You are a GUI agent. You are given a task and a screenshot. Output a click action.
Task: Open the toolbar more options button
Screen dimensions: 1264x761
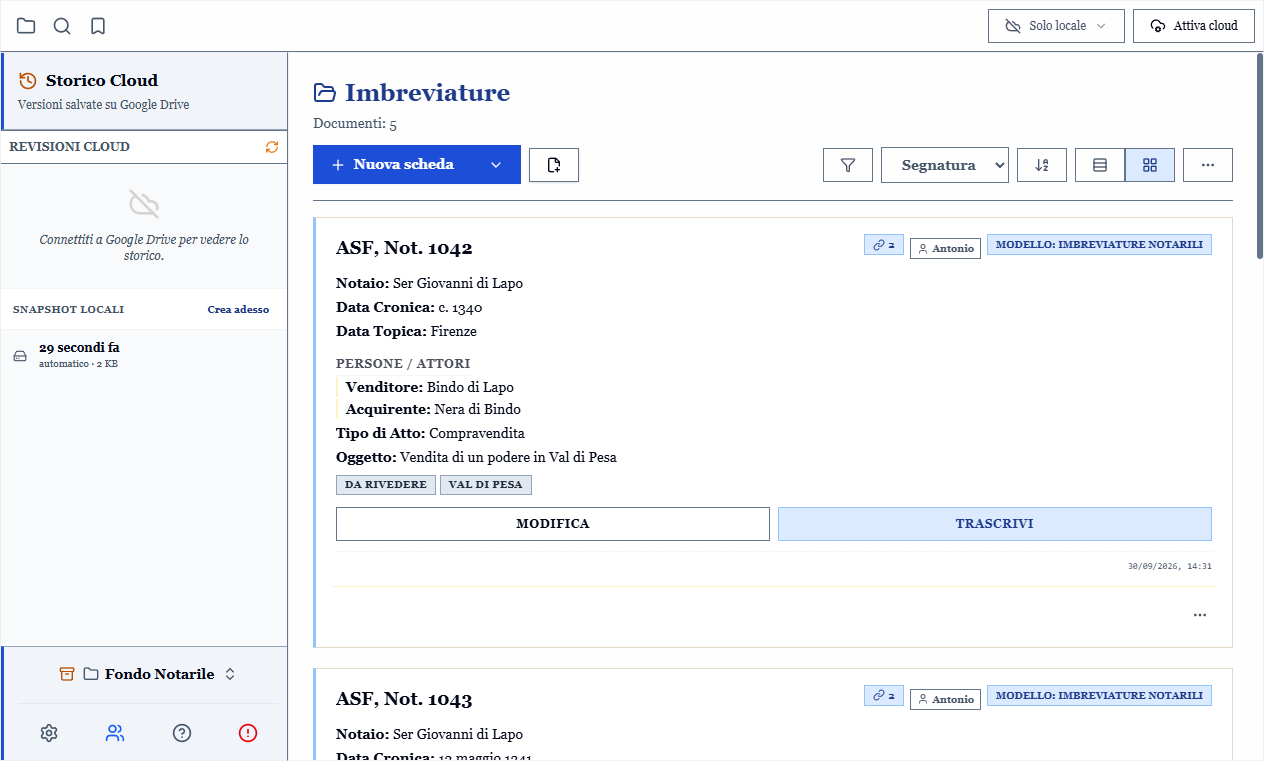pos(1208,165)
